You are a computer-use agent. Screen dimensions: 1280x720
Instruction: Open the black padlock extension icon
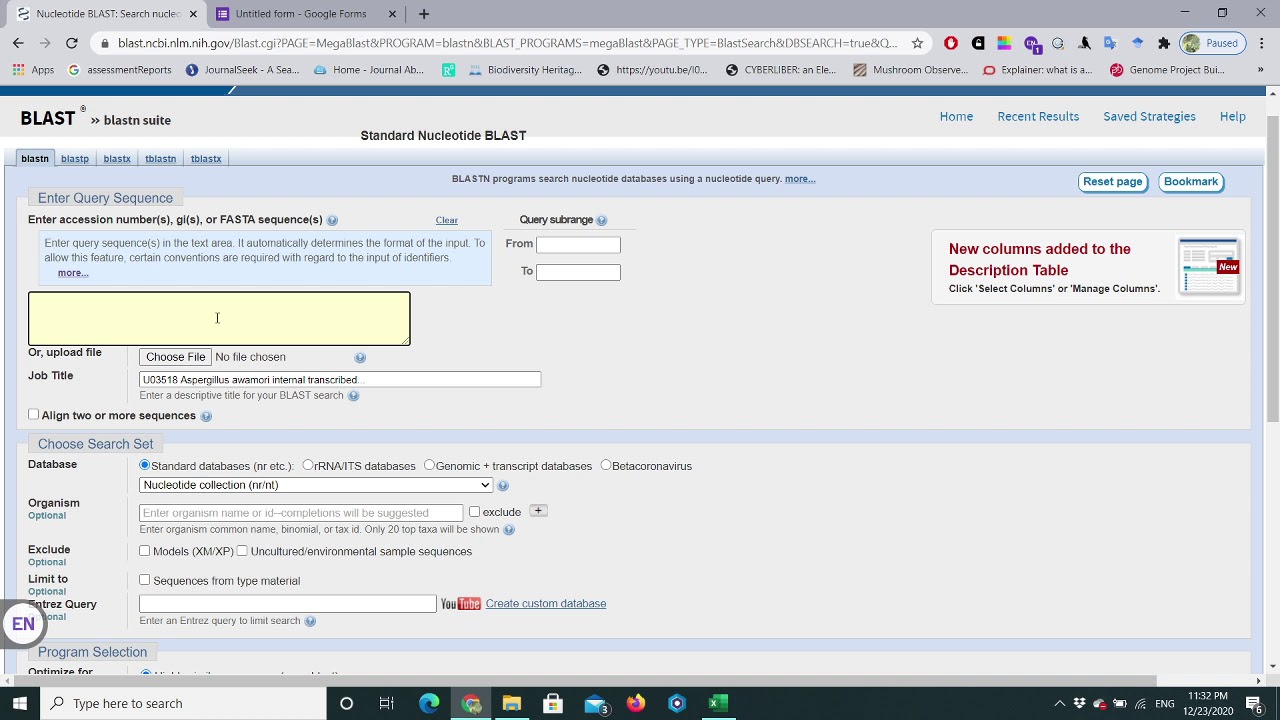(978, 43)
